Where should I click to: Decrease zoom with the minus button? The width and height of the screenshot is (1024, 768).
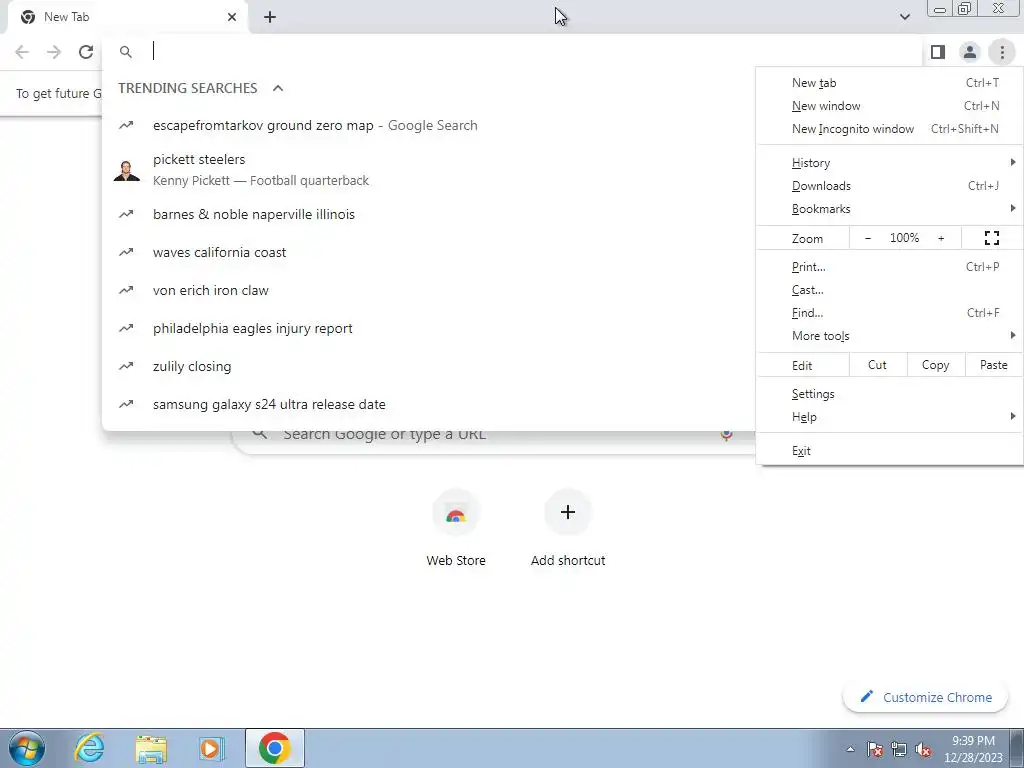(x=867, y=238)
